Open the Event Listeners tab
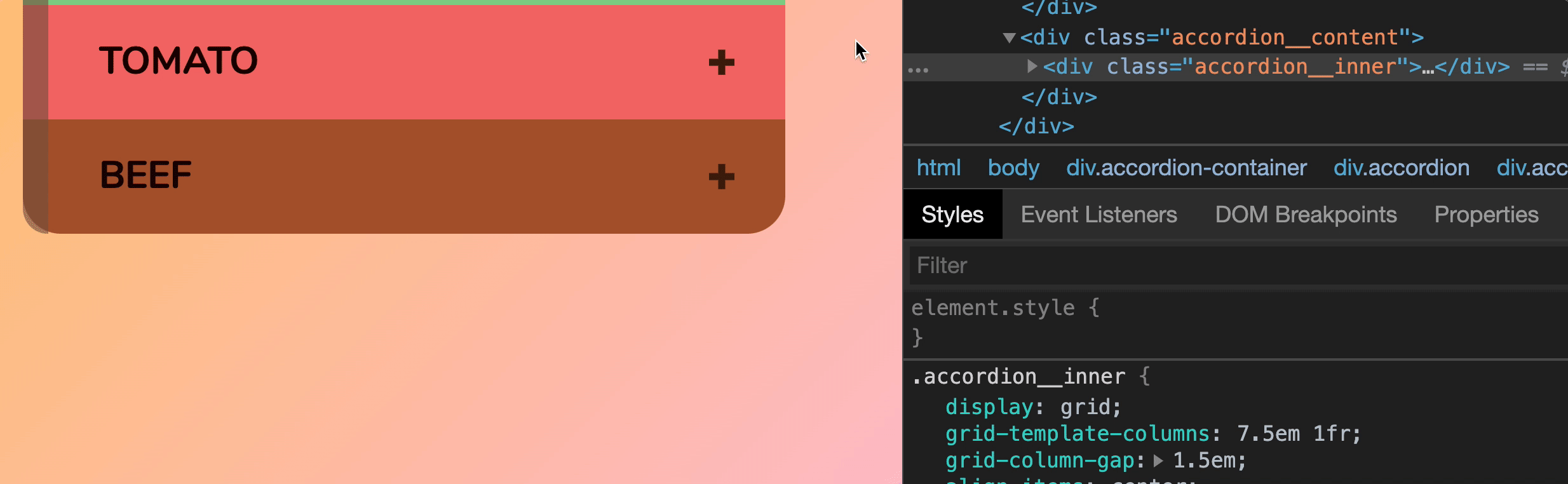Image resolution: width=1568 pixels, height=484 pixels. click(1098, 215)
